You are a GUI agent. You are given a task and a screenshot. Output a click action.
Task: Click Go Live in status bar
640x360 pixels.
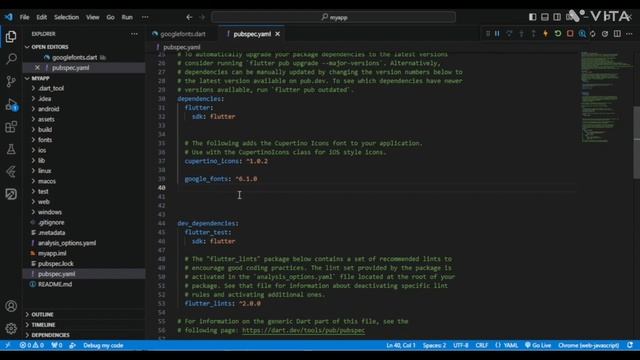pyautogui.click(x=538, y=345)
